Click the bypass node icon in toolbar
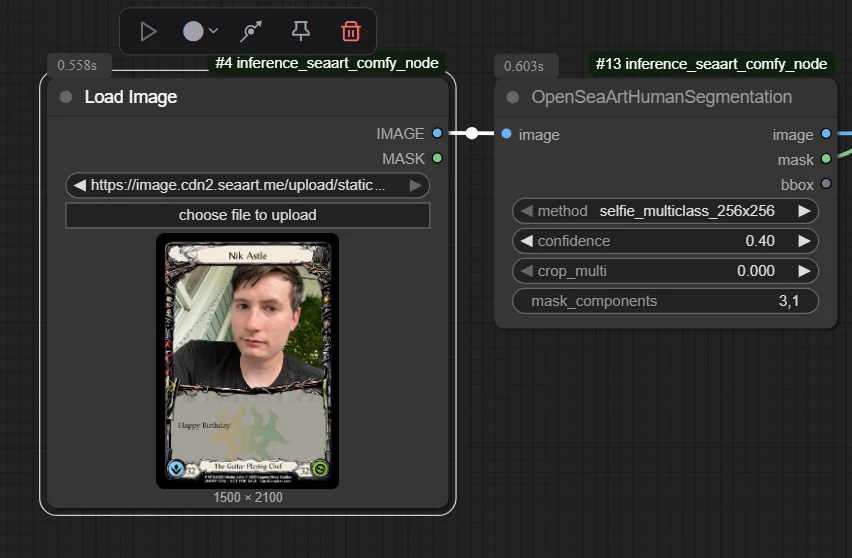 pos(251,32)
